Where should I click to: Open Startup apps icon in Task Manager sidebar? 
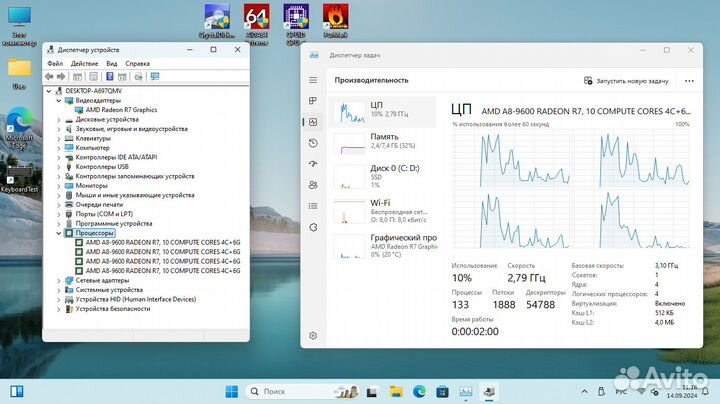click(313, 164)
